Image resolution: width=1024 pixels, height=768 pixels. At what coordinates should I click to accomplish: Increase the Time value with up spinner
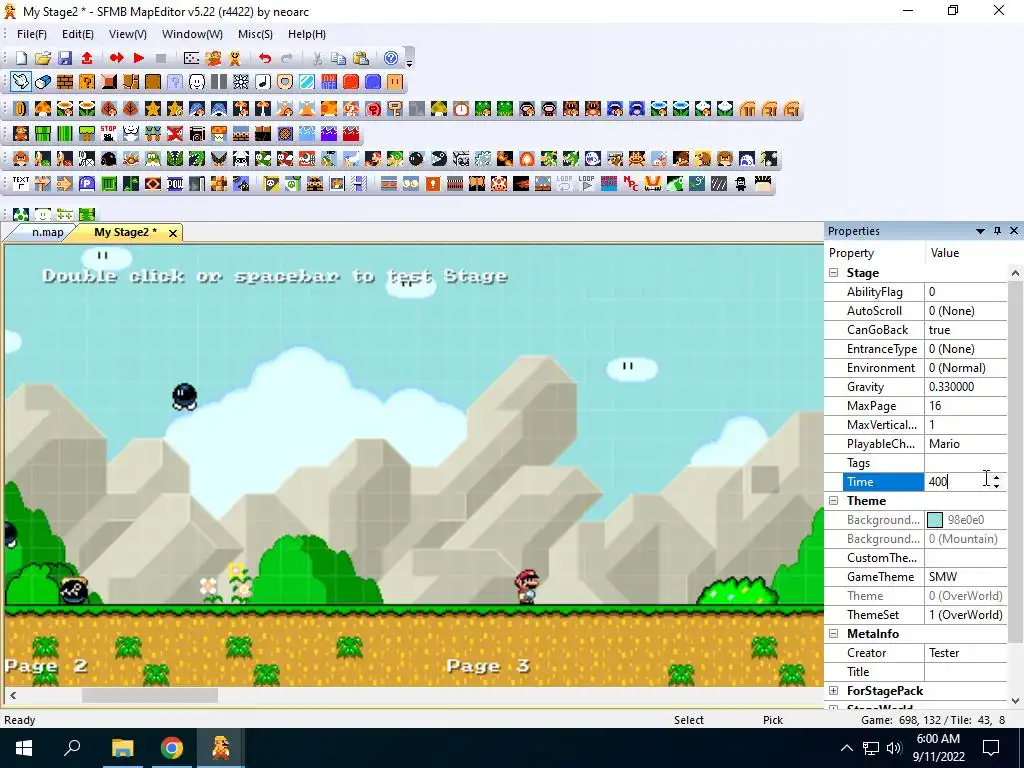point(997,477)
